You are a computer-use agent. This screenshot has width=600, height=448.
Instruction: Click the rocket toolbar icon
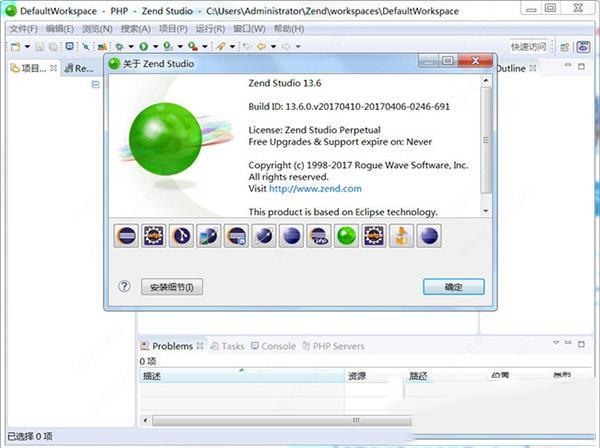tap(220, 47)
